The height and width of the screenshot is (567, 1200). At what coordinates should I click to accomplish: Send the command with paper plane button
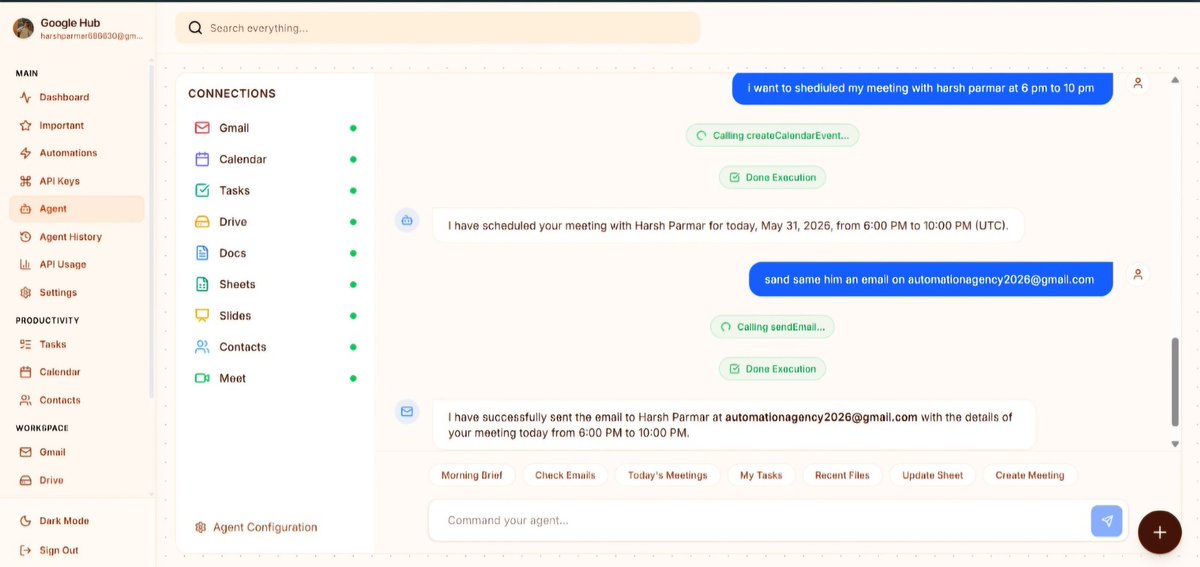pyautogui.click(x=1107, y=521)
